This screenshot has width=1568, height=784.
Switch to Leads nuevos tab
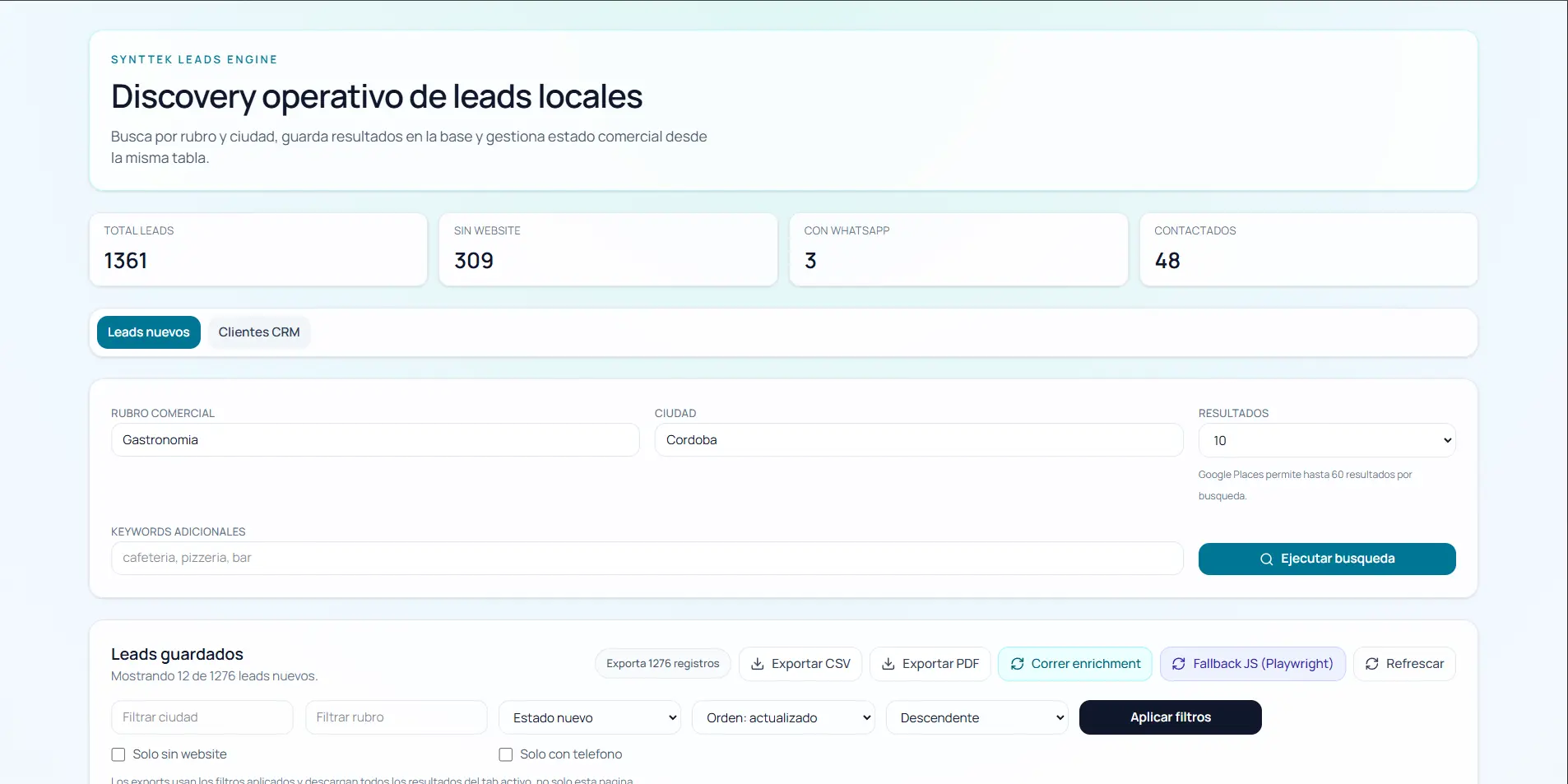point(149,332)
